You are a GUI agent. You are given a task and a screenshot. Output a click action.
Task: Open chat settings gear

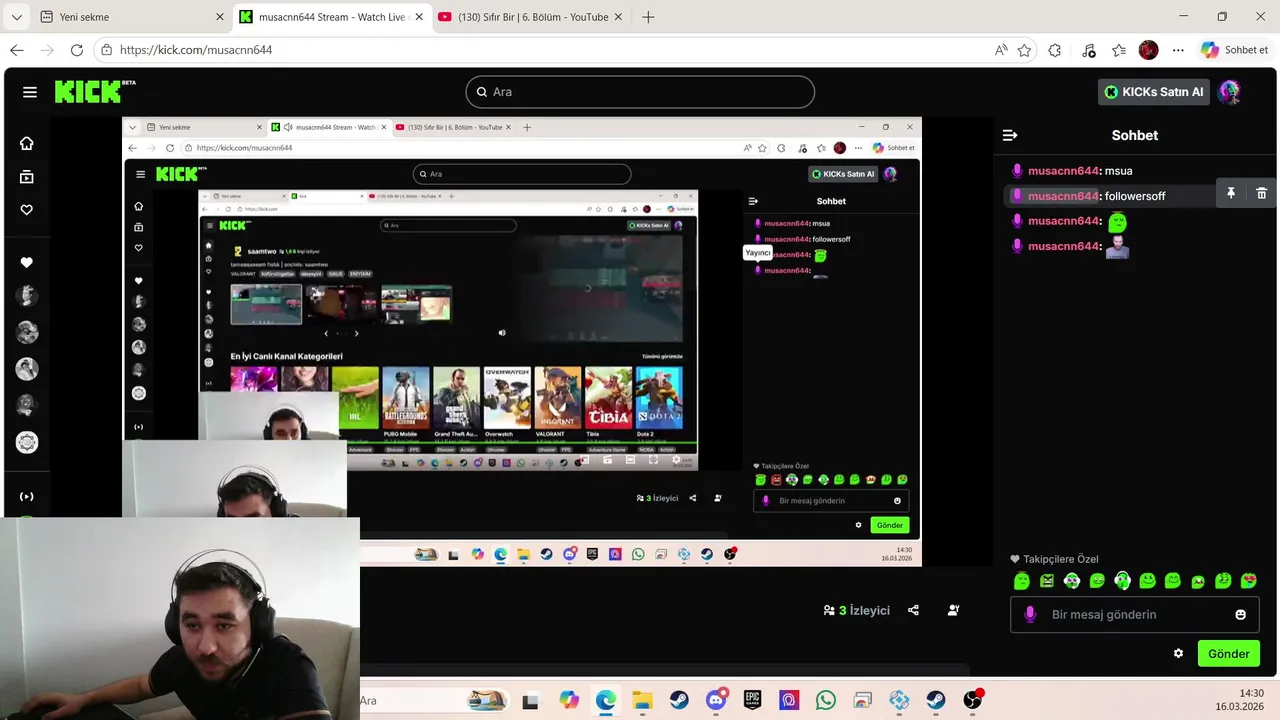click(x=1178, y=653)
